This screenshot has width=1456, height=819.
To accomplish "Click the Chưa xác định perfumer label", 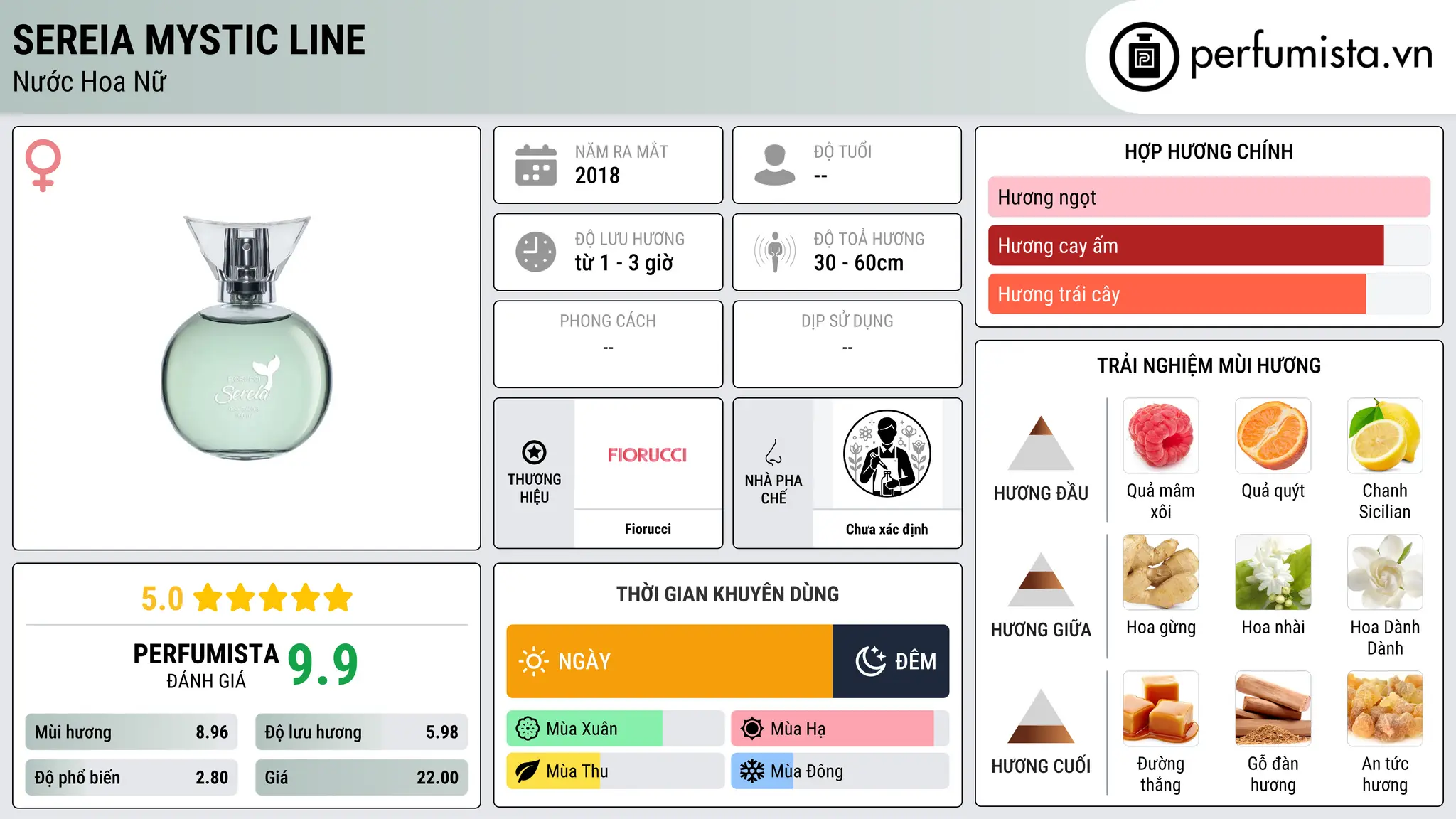I will 887,529.
